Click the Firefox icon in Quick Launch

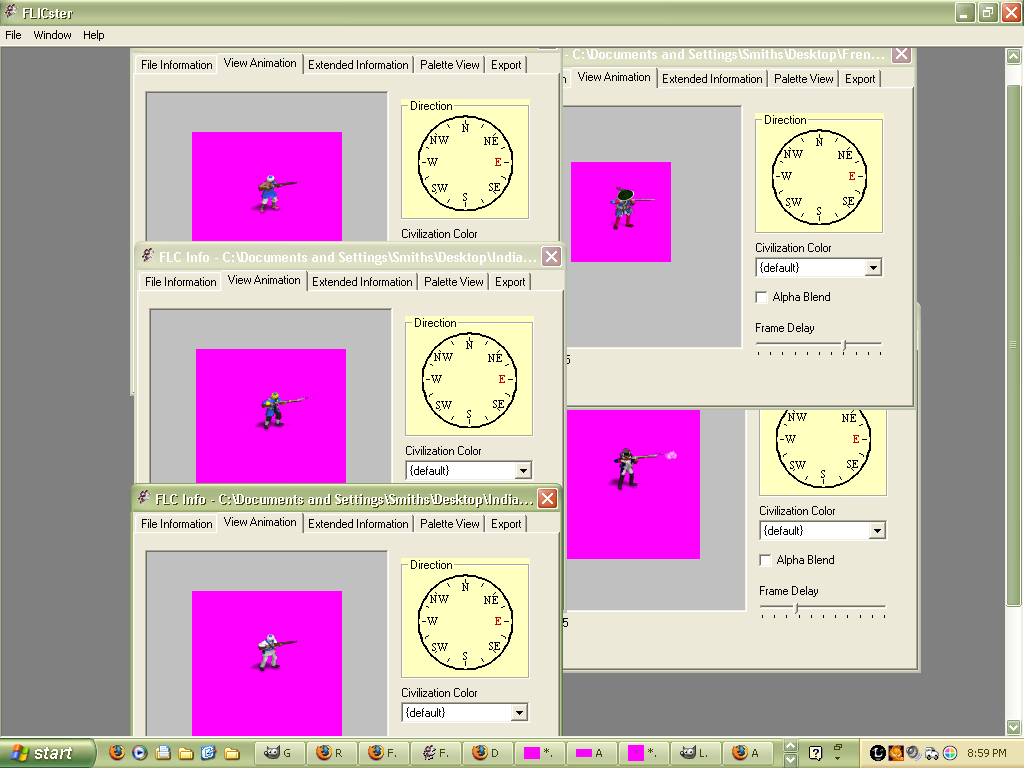[117, 753]
